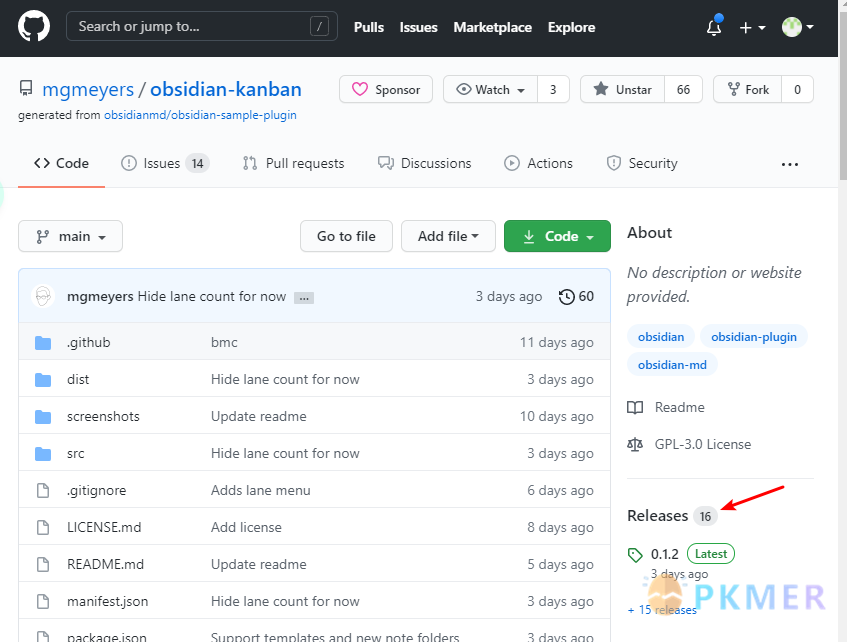Click Go to file button
Image resolution: width=847 pixels, height=642 pixels.
point(346,236)
